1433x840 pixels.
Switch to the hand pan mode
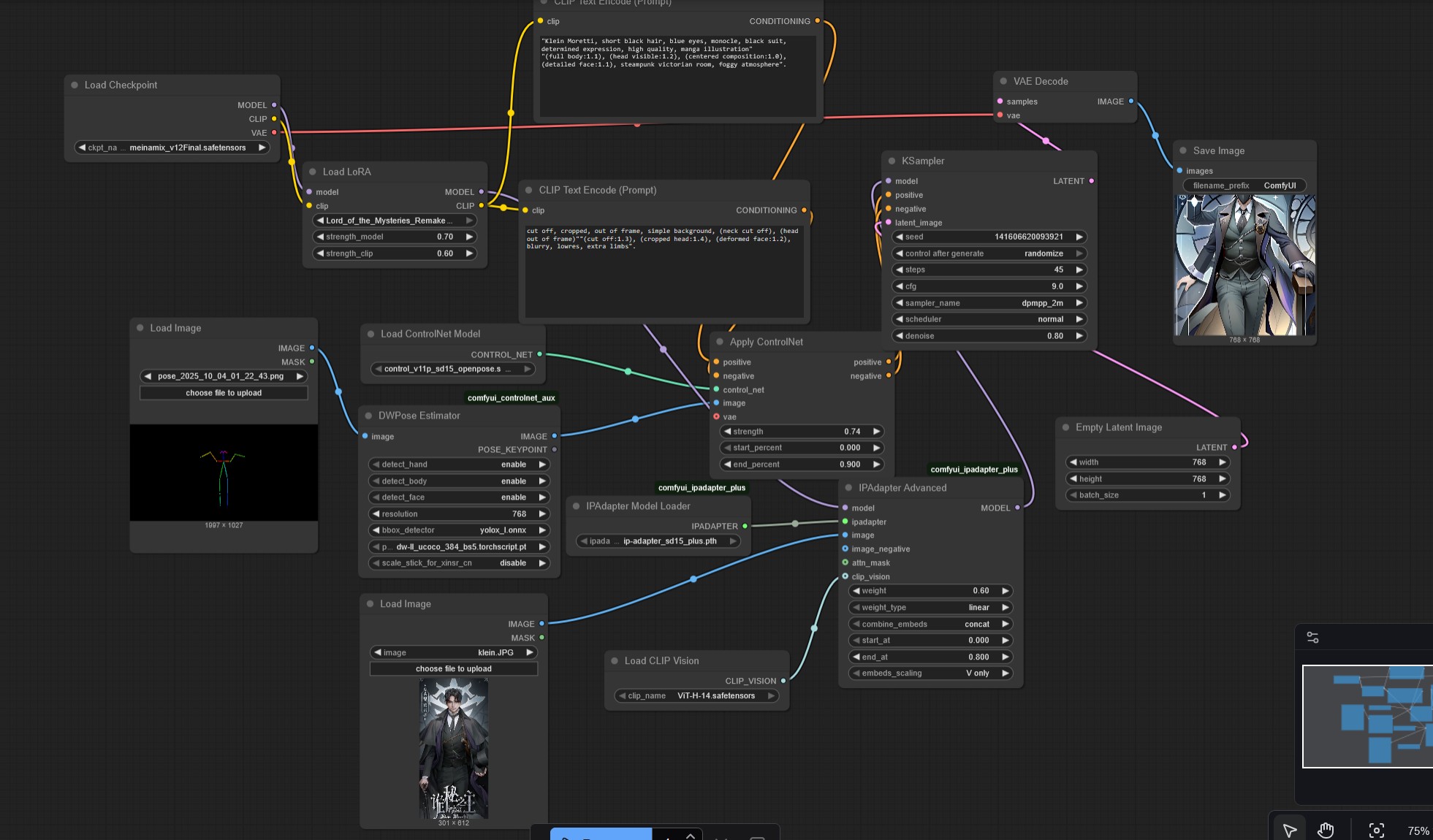click(x=1326, y=831)
